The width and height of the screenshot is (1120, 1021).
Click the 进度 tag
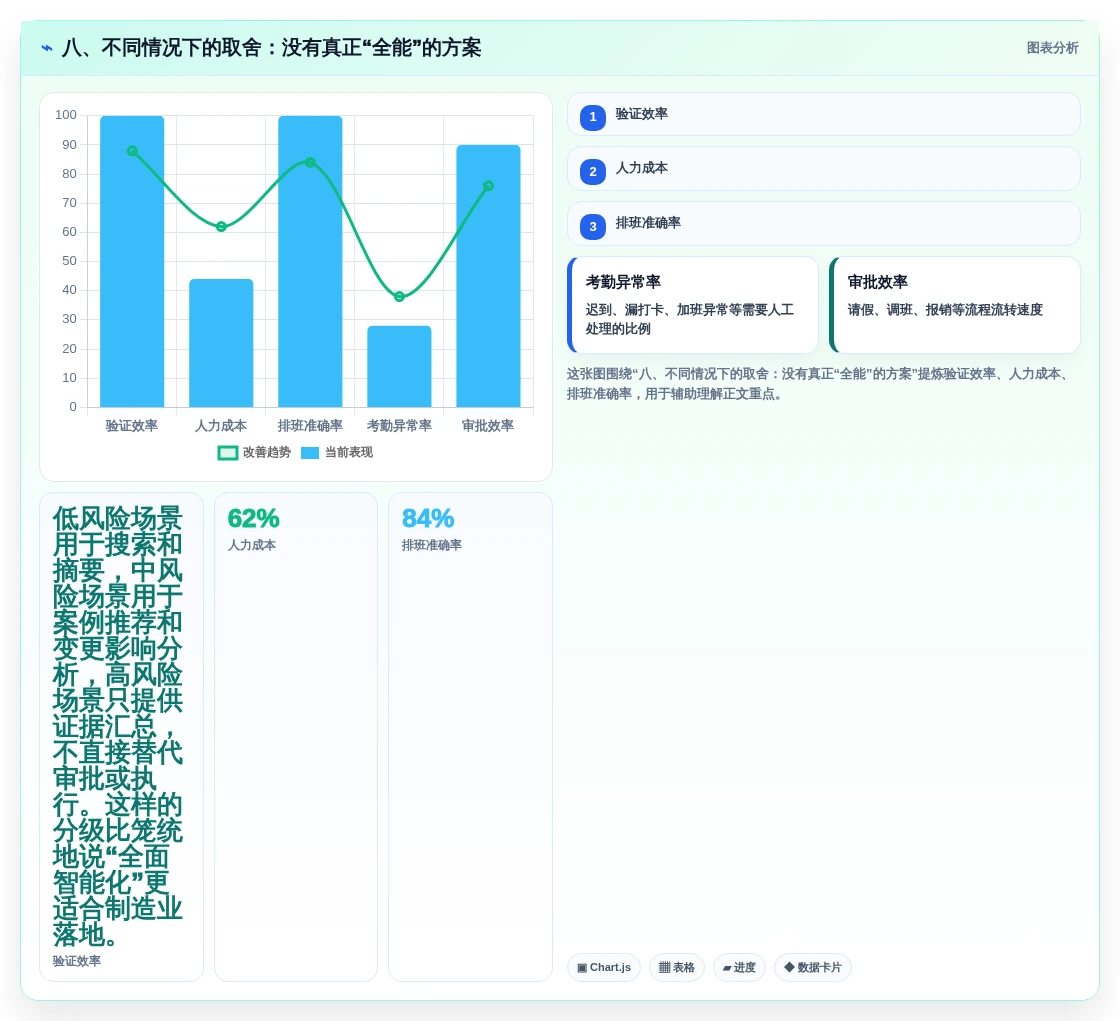739,967
